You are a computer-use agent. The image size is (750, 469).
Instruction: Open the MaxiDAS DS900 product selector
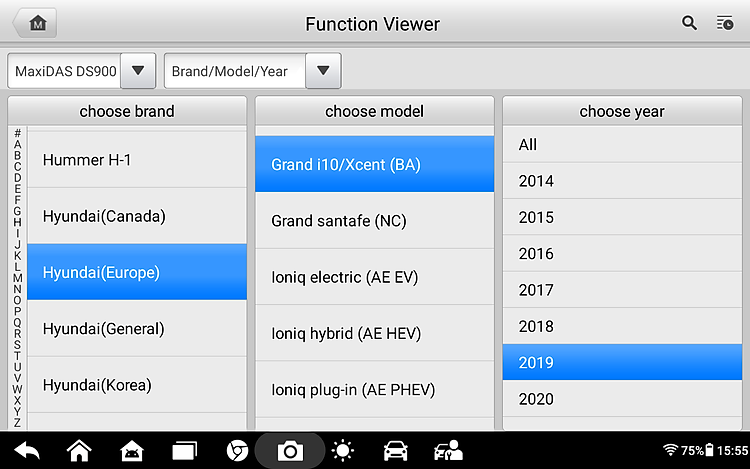tap(64, 71)
